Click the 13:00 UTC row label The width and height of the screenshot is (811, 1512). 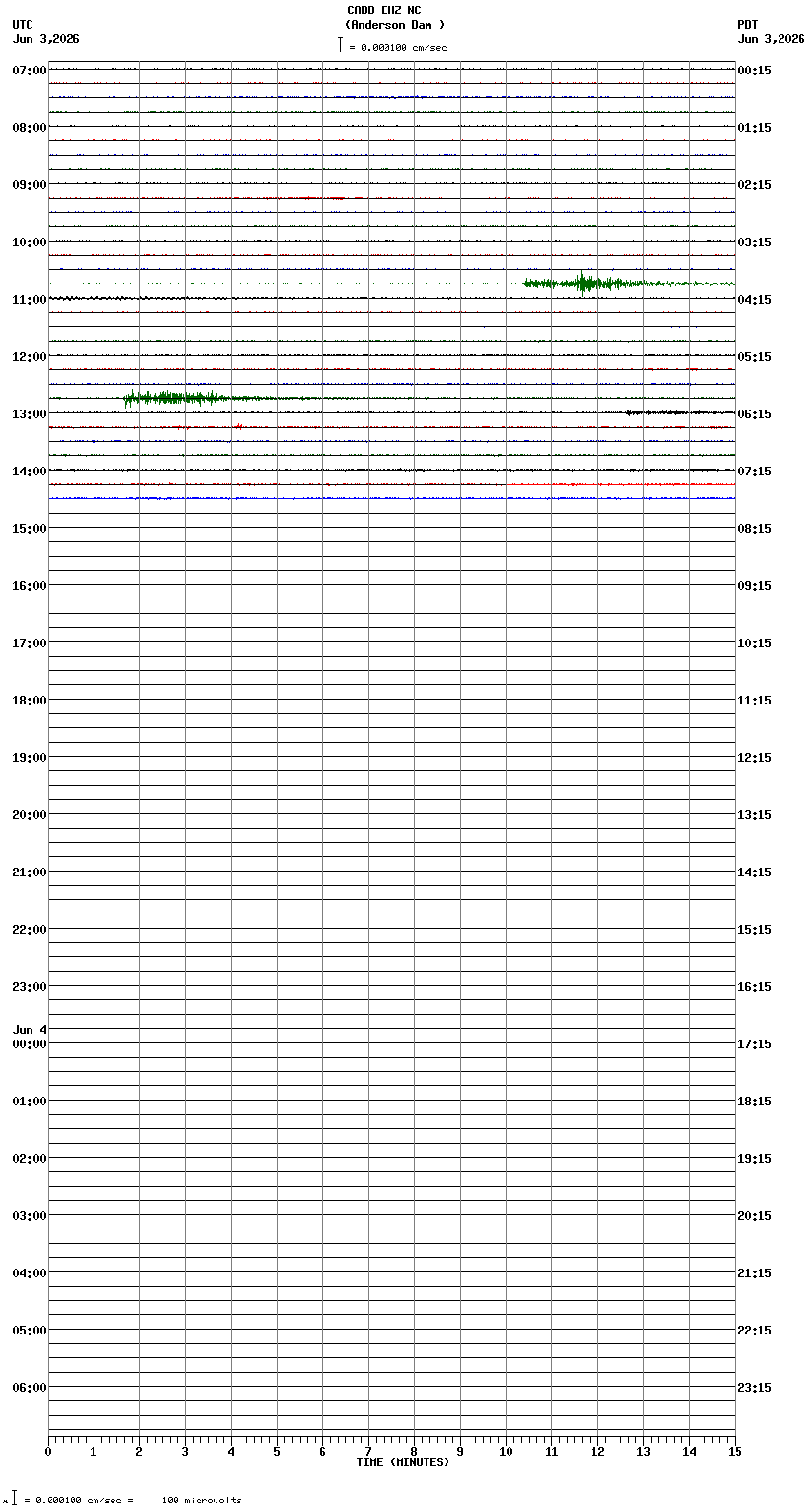30,414
